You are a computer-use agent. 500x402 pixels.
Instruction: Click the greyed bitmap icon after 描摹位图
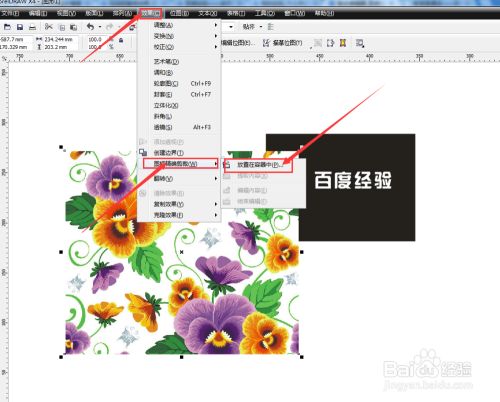coord(318,43)
